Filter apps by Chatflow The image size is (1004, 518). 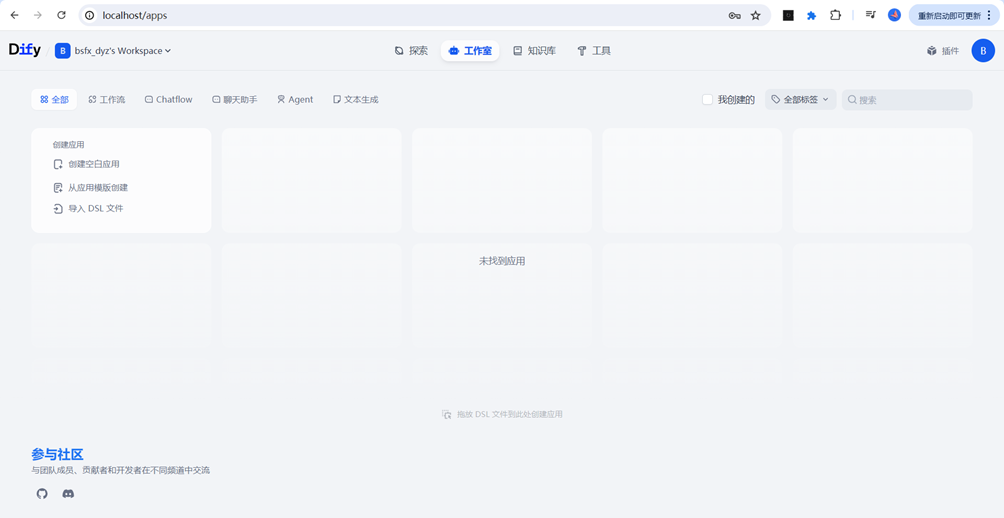[168, 99]
